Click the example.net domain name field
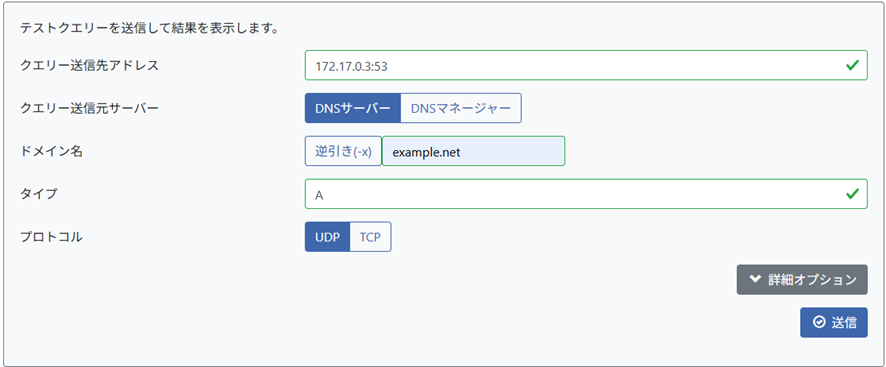This screenshot has height=367, width=886. tap(474, 151)
